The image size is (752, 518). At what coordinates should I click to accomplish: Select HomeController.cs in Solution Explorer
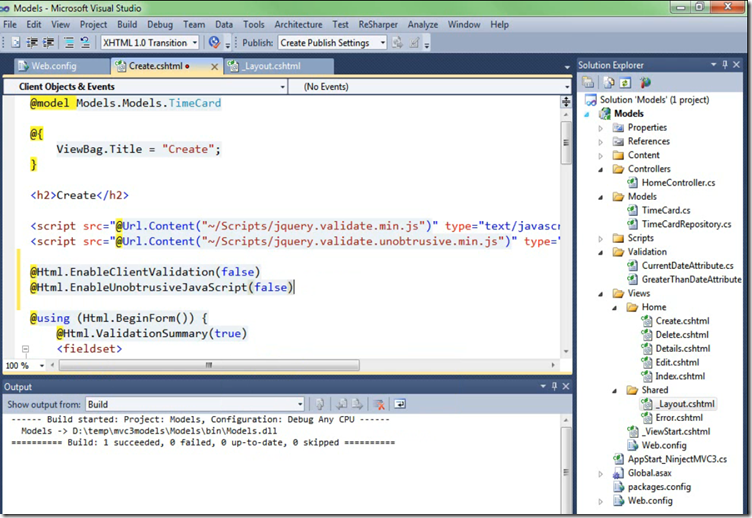point(678,183)
